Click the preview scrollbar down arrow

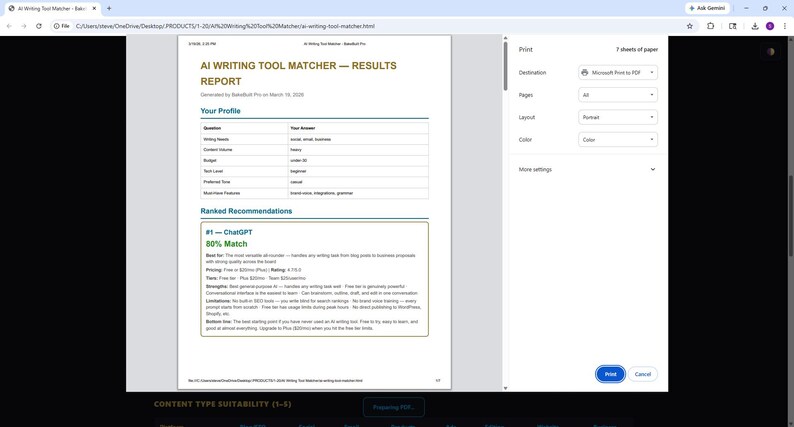(x=505, y=388)
